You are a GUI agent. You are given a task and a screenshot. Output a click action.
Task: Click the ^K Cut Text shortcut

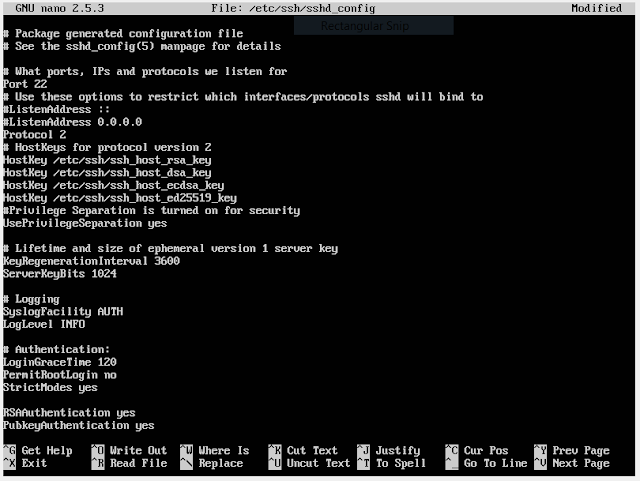[x=303, y=450]
